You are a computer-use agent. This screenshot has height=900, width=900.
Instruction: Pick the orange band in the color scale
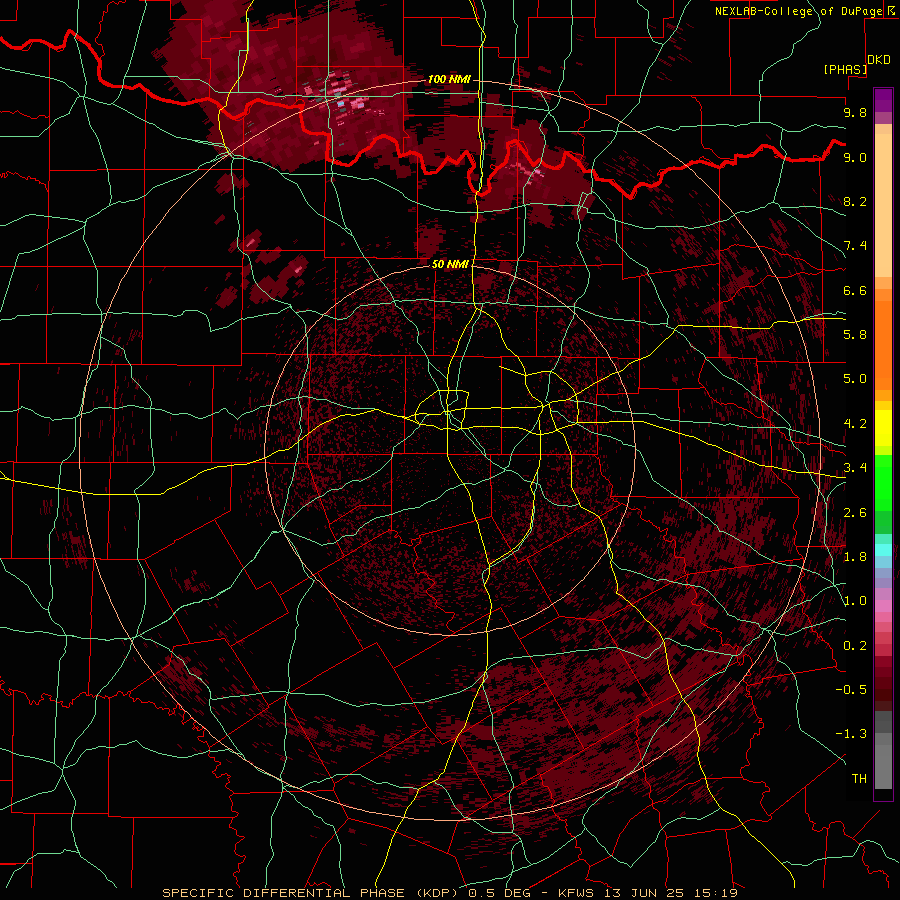click(883, 346)
